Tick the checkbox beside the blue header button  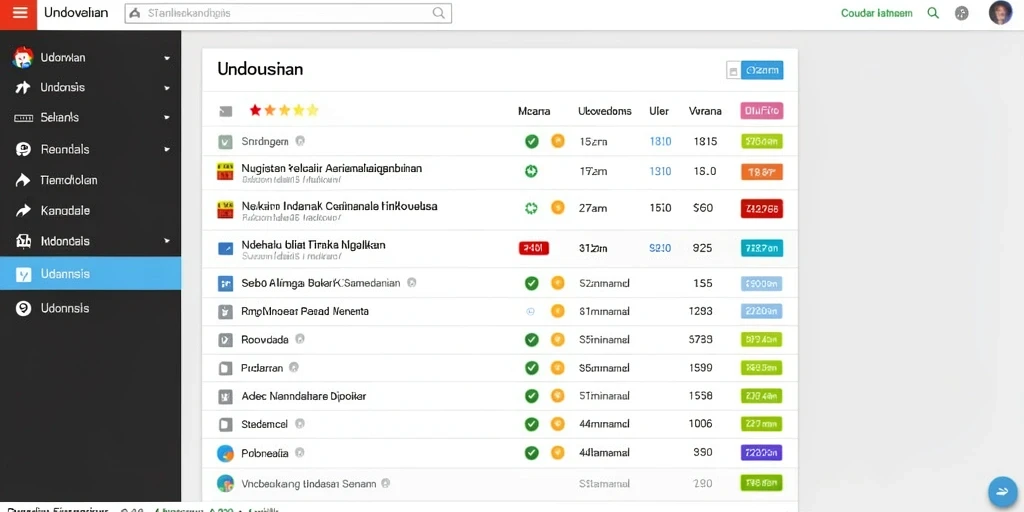733,71
